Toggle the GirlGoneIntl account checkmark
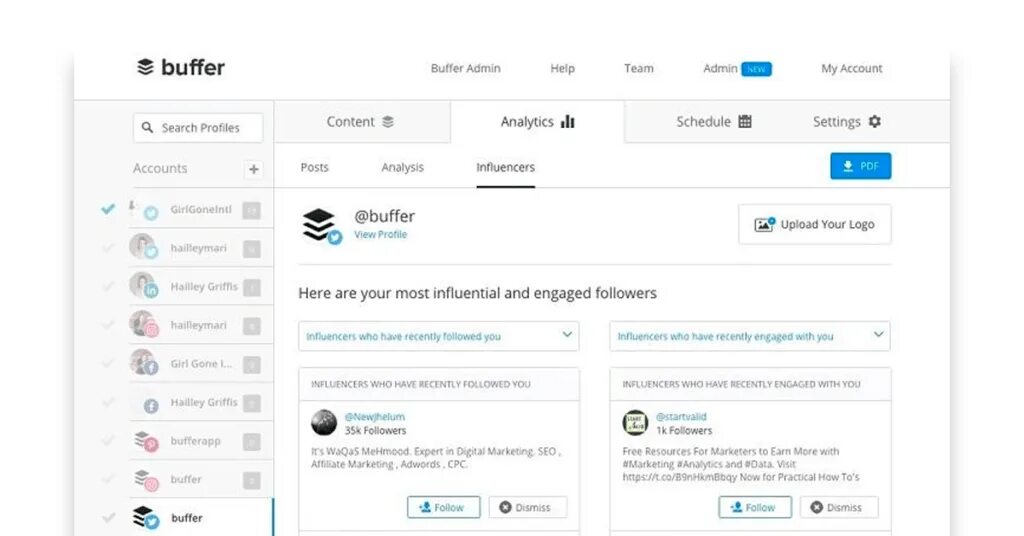The width and height of the screenshot is (1024, 536). pyautogui.click(x=108, y=209)
